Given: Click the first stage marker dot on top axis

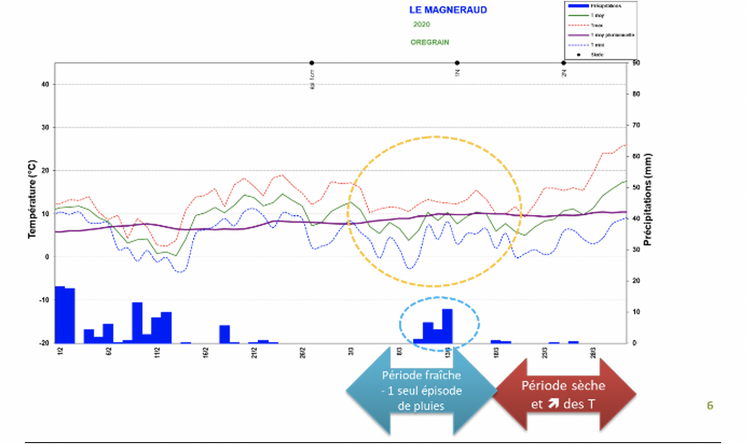Looking at the screenshot, I should pyautogui.click(x=312, y=63).
